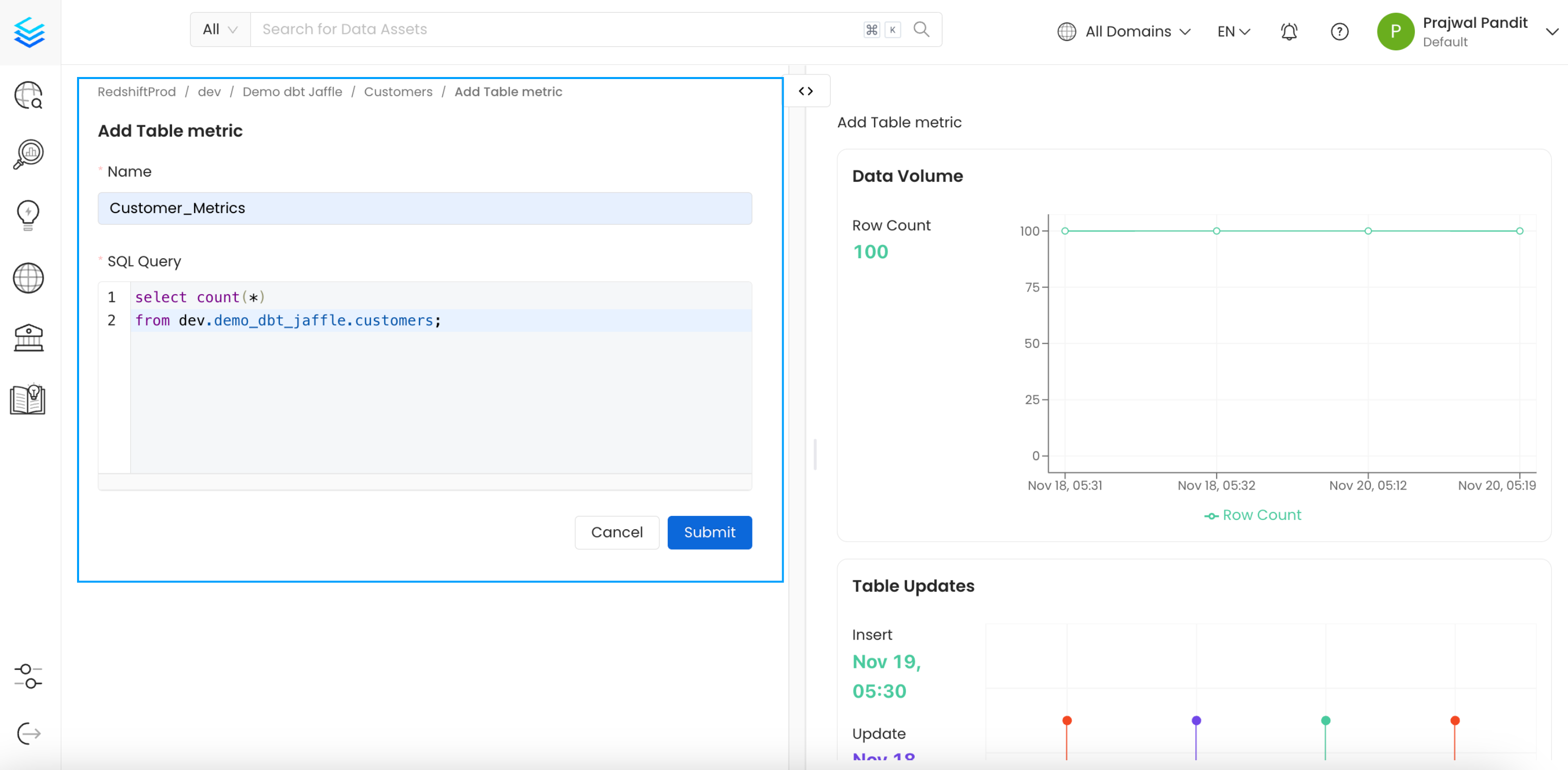Open the Glossary book sidebar icon

click(x=28, y=399)
